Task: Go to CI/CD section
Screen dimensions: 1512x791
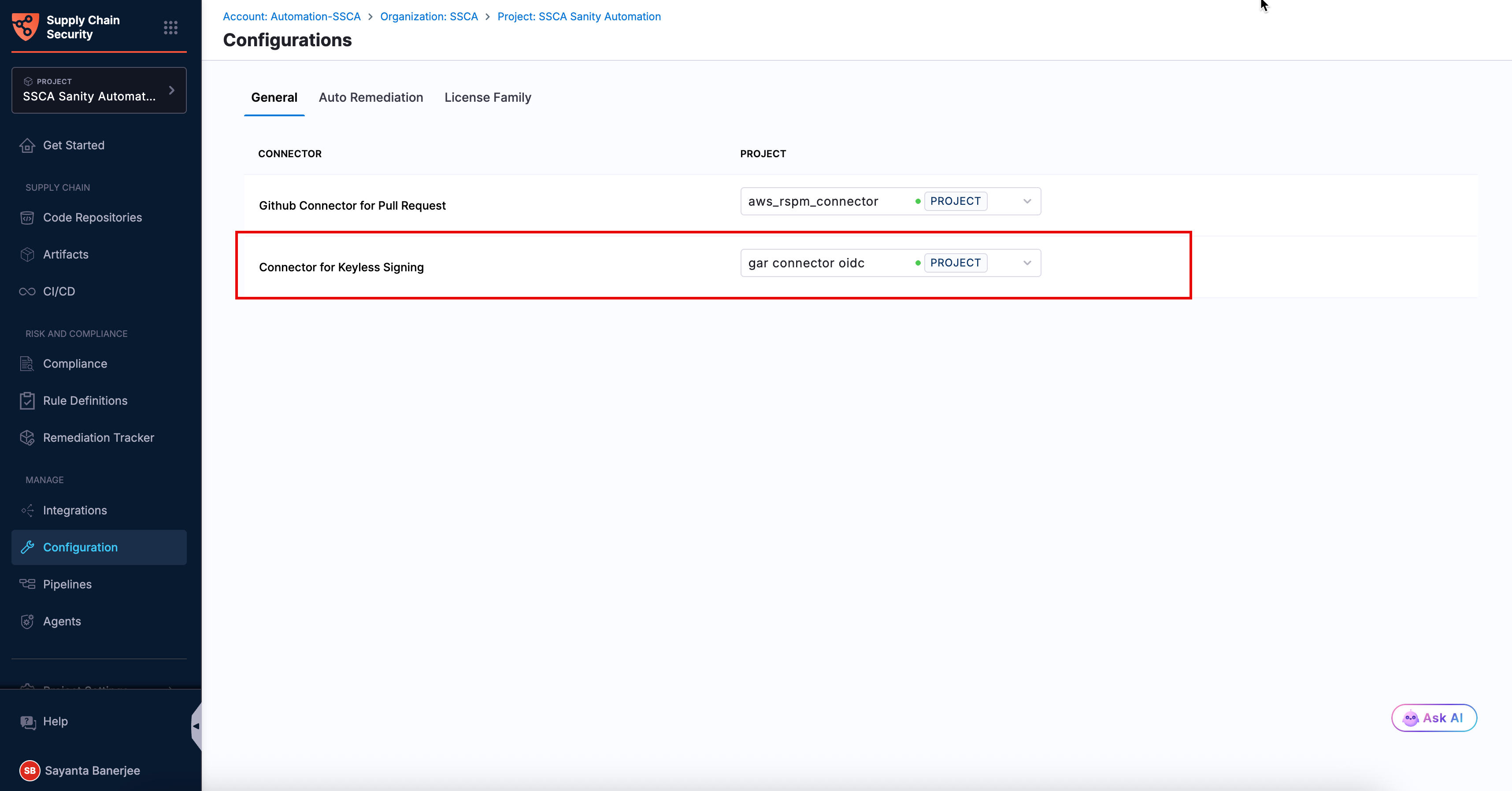Action: [99, 292]
